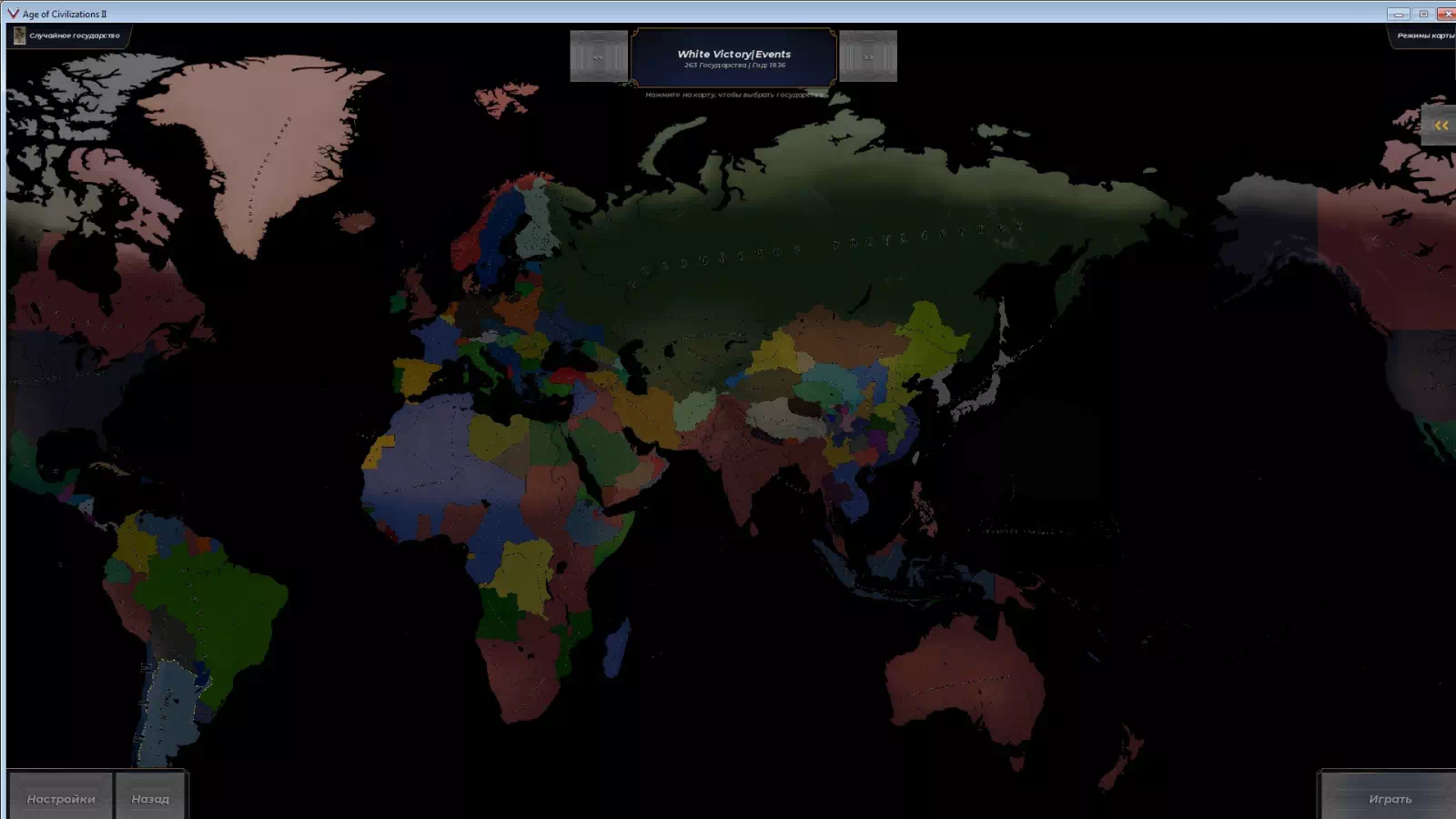Viewport: 1456px width, 819px height.
Task: Go back with the Назад button
Action: tap(150, 798)
